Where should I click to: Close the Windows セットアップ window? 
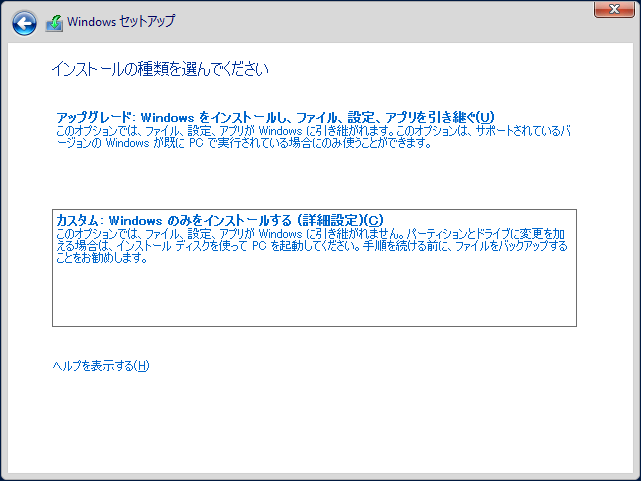coord(614,9)
